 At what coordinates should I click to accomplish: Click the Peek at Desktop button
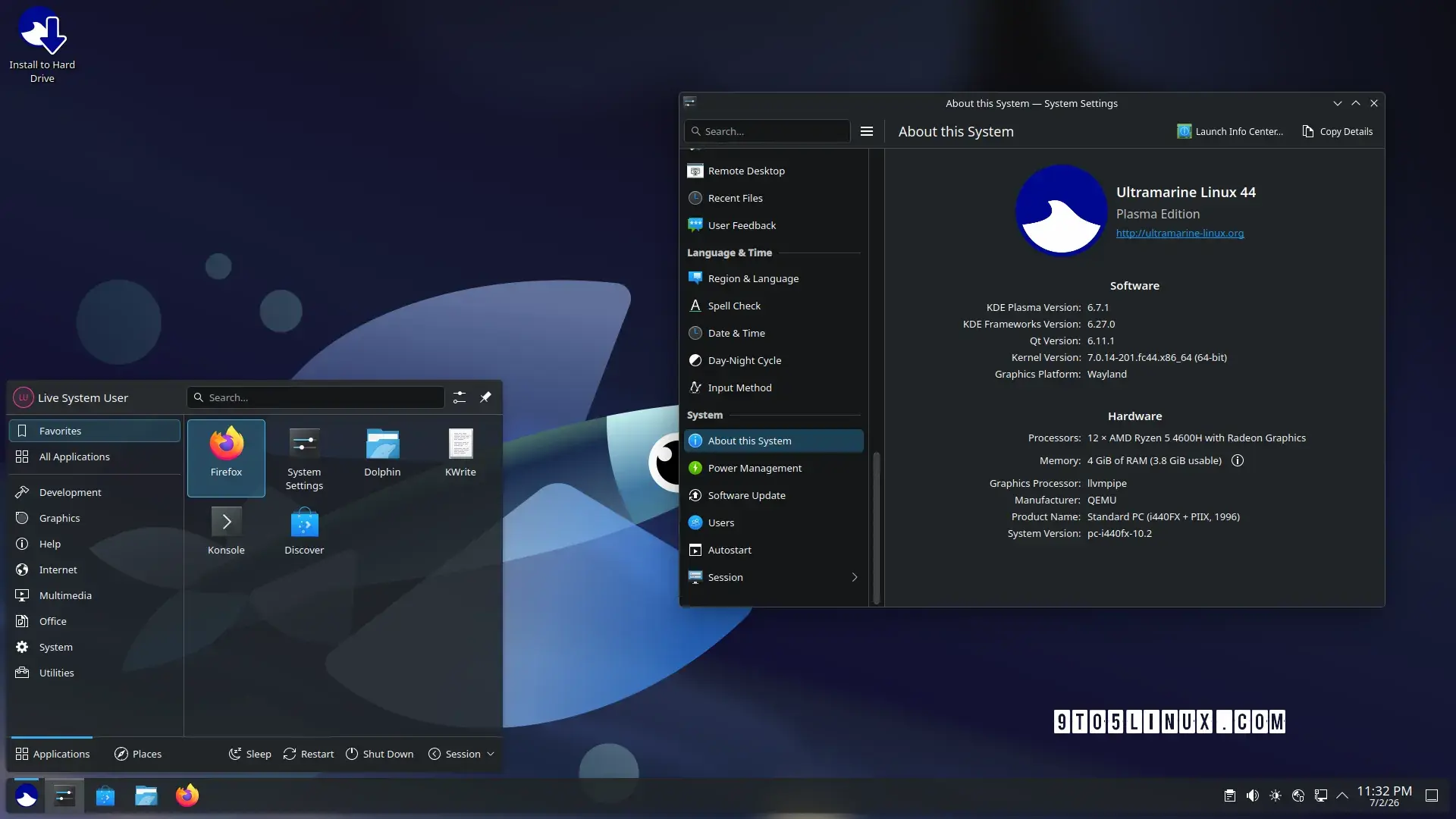(x=1432, y=795)
